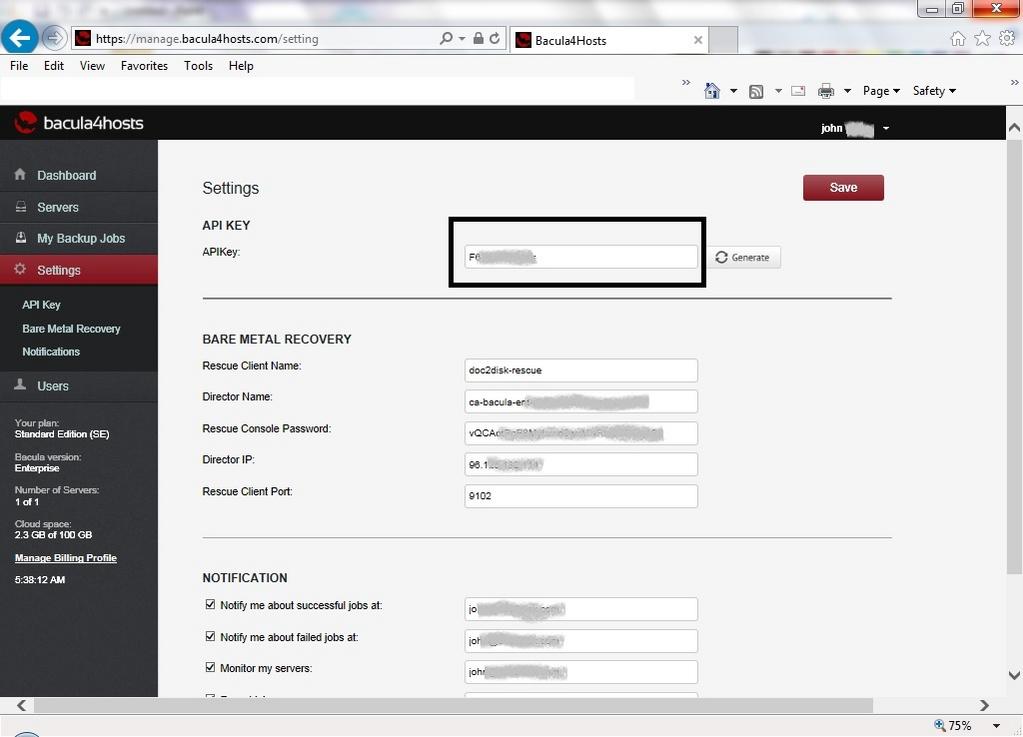Open the Manage Billing Profile link
The height and width of the screenshot is (737, 1023).
pyautogui.click(x=66, y=558)
